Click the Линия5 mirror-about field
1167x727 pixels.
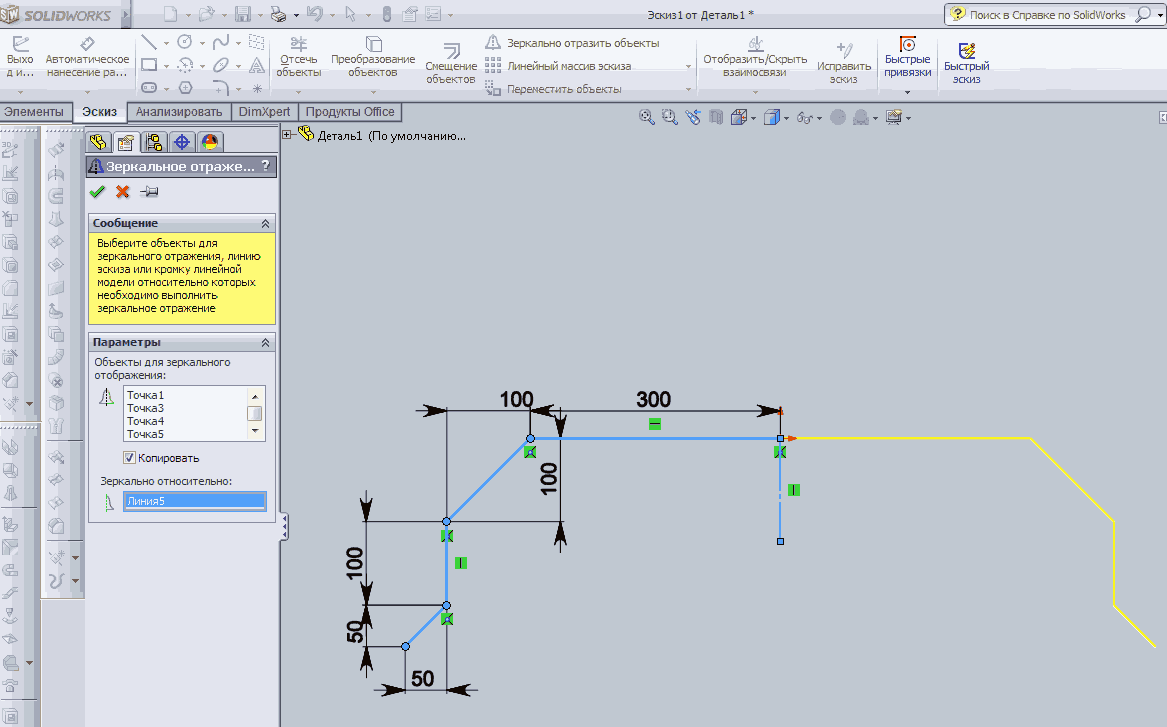(194, 501)
